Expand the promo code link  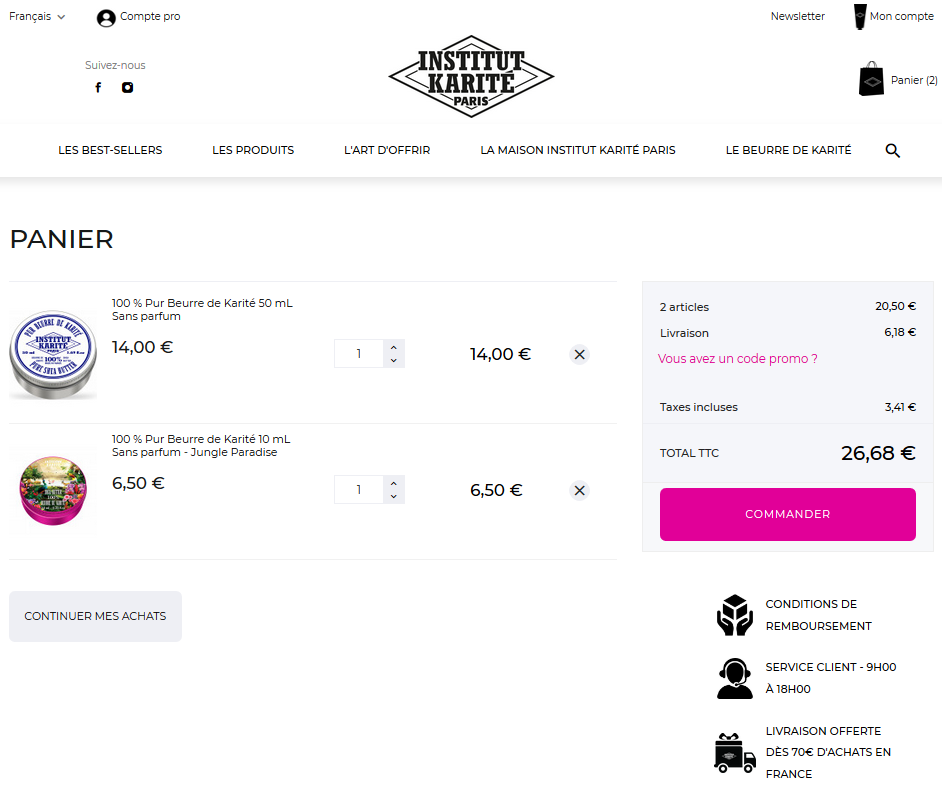[x=737, y=359]
